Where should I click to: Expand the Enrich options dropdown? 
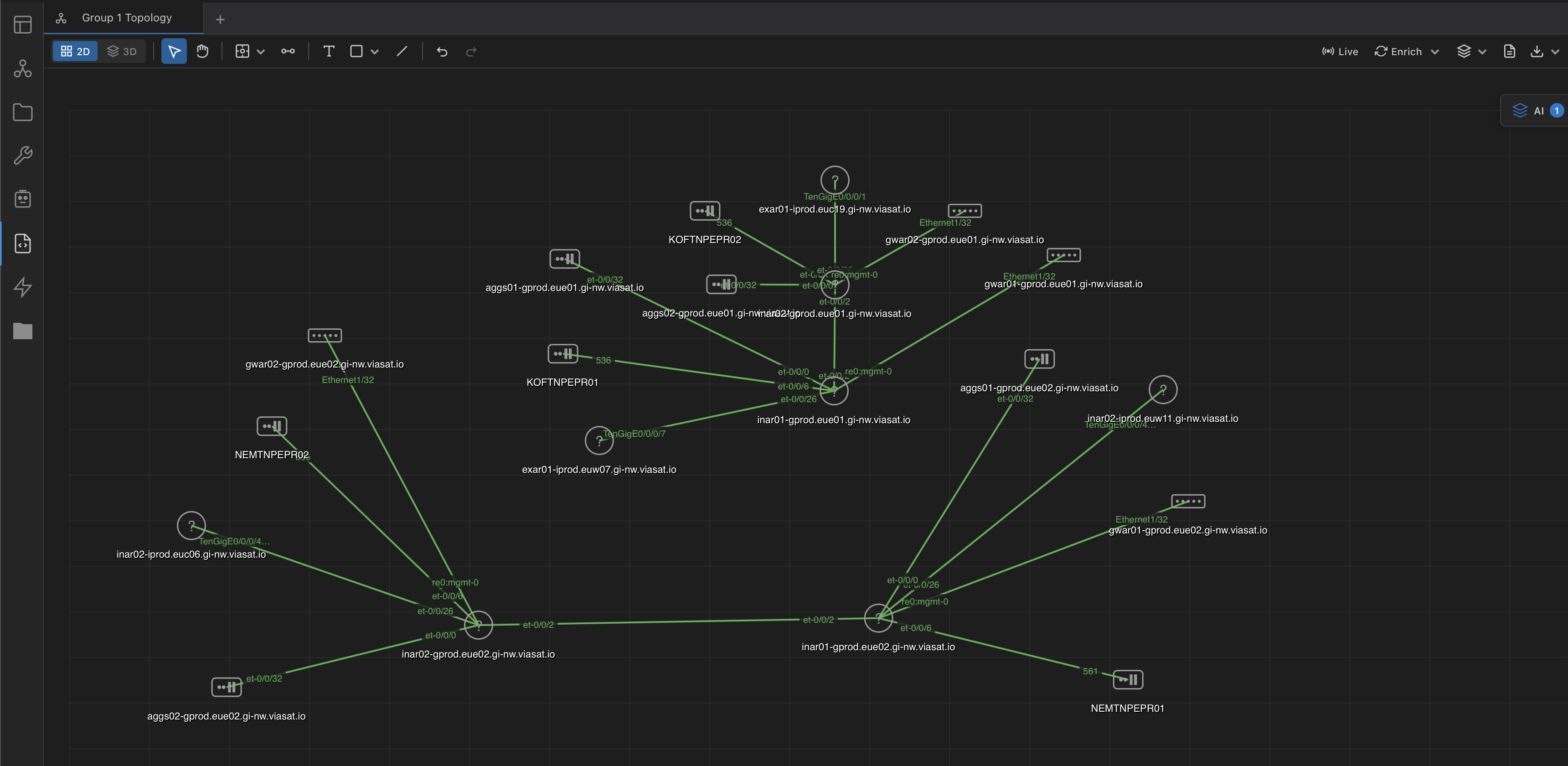point(1435,51)
